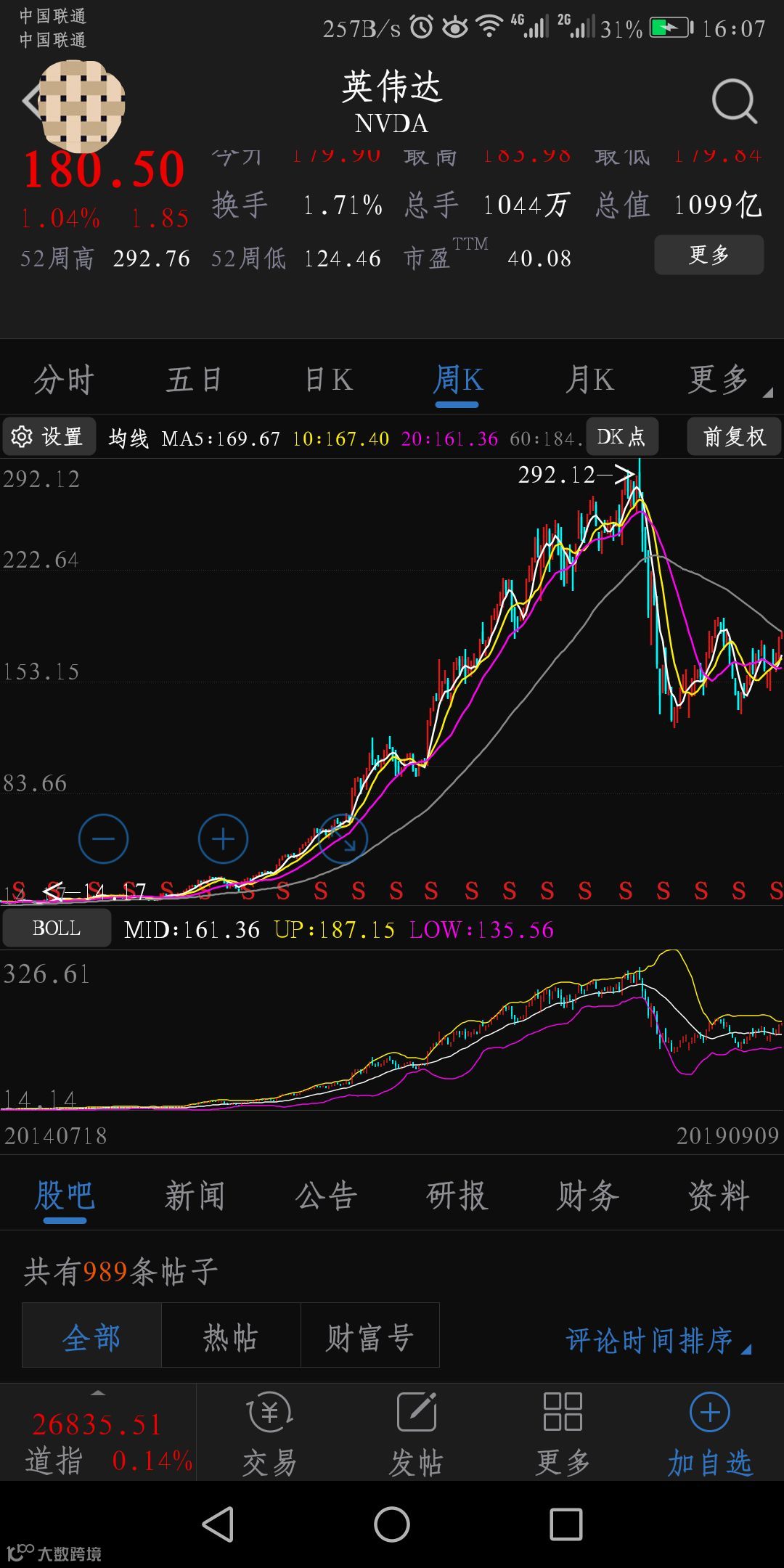Switch to 分时 chart tab

(65, 380)
